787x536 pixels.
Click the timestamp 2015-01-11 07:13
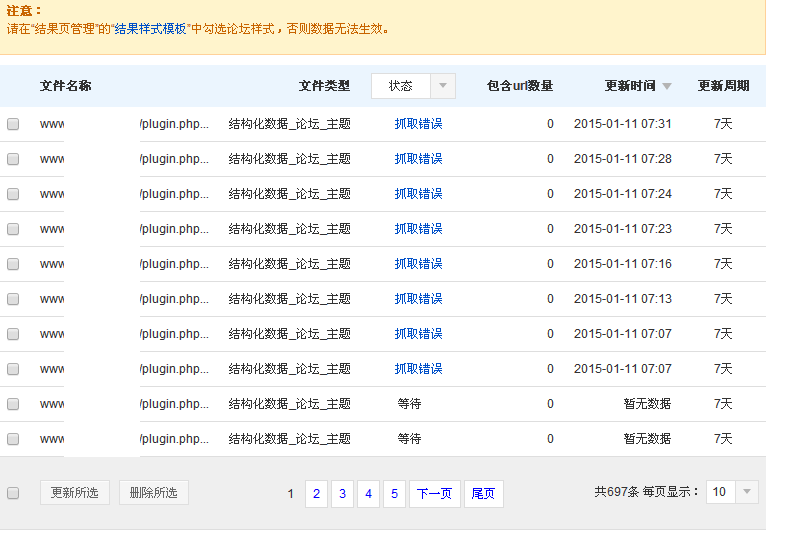point(622,299)
